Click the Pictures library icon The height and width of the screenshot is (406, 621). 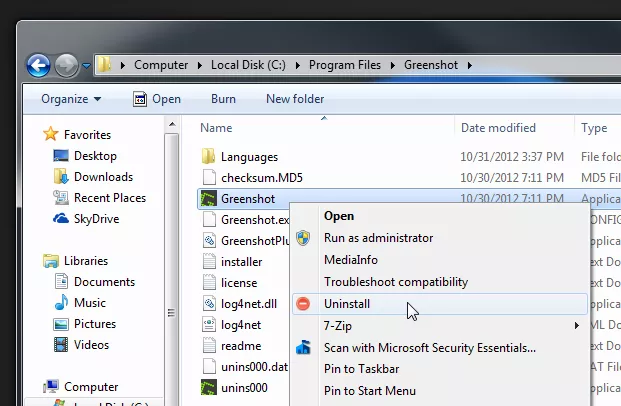click(x=61, y=324)
